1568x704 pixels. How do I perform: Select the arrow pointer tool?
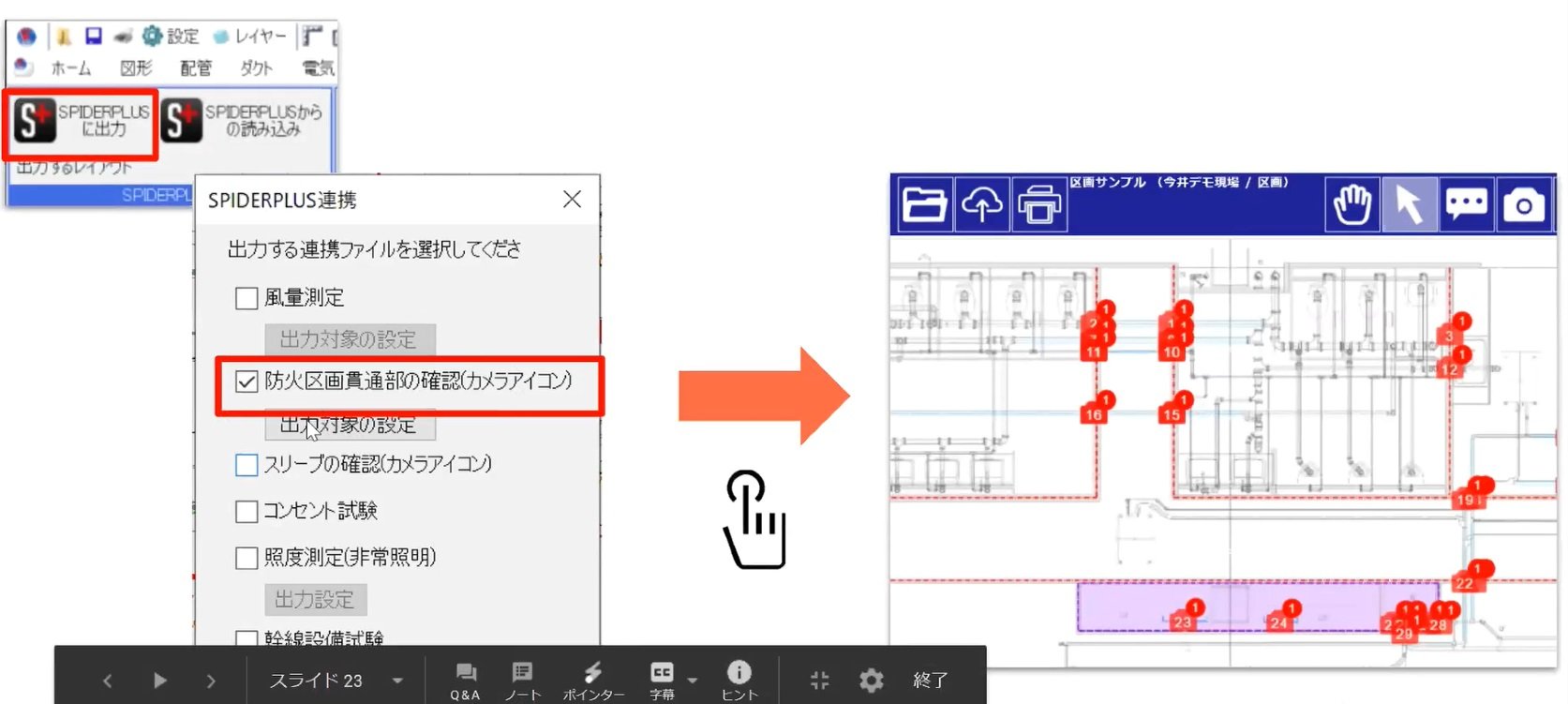pos(1410,203)
